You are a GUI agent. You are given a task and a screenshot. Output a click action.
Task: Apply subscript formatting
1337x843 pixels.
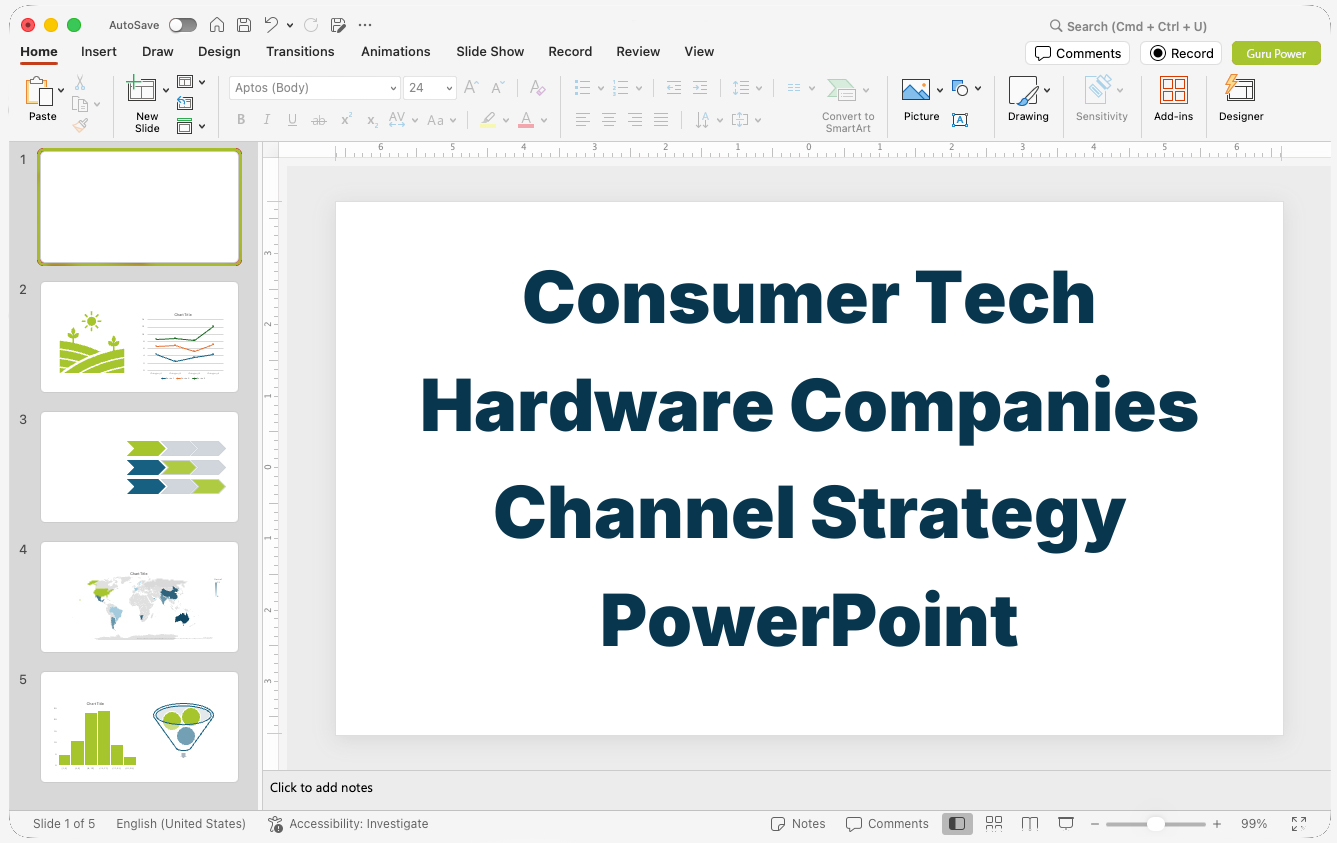coord(372,120)
